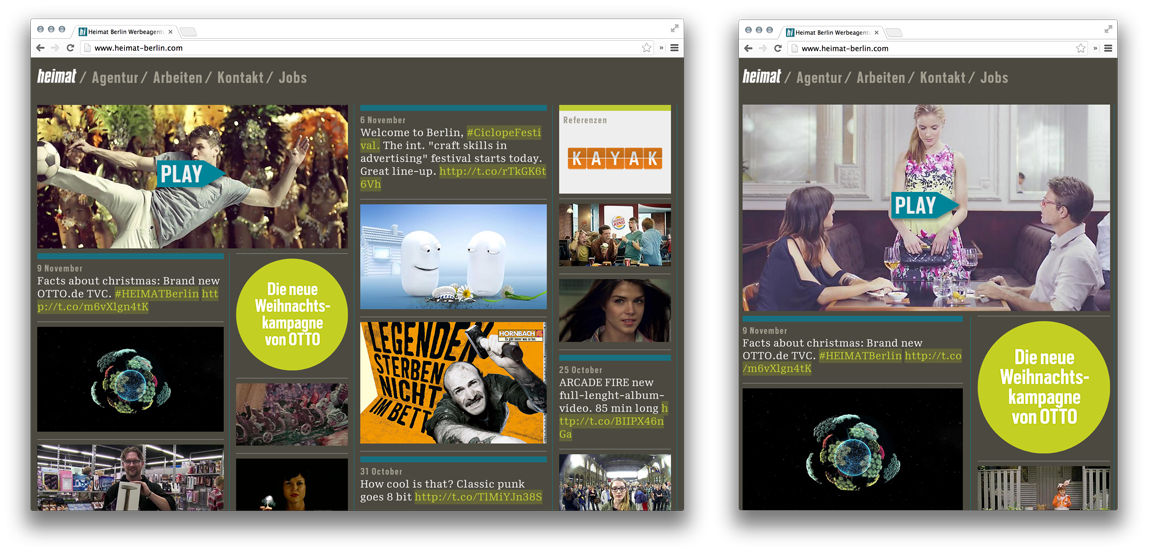Bookmark the page using the star in the left browser
This screenshot has height=553, width=1160.
(647, 48)
